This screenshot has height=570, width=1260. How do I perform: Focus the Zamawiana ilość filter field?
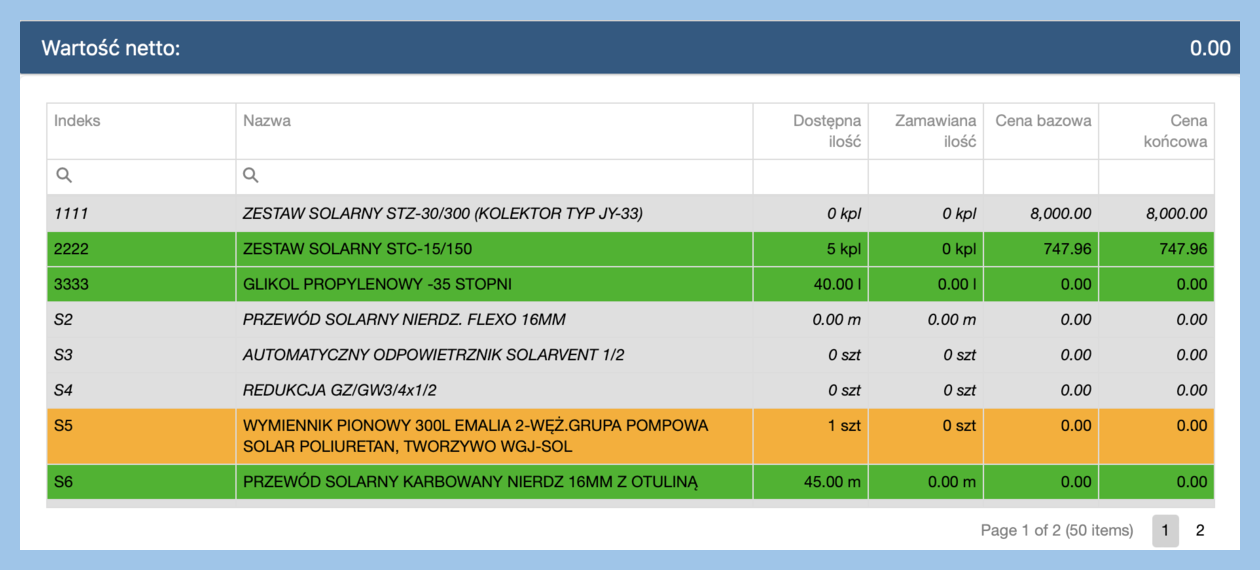pyautogui.click(x=925, y=177)
